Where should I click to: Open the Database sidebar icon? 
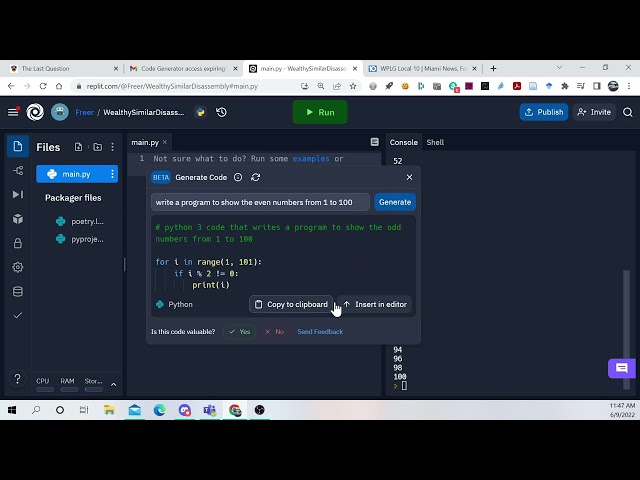point(18,291)
